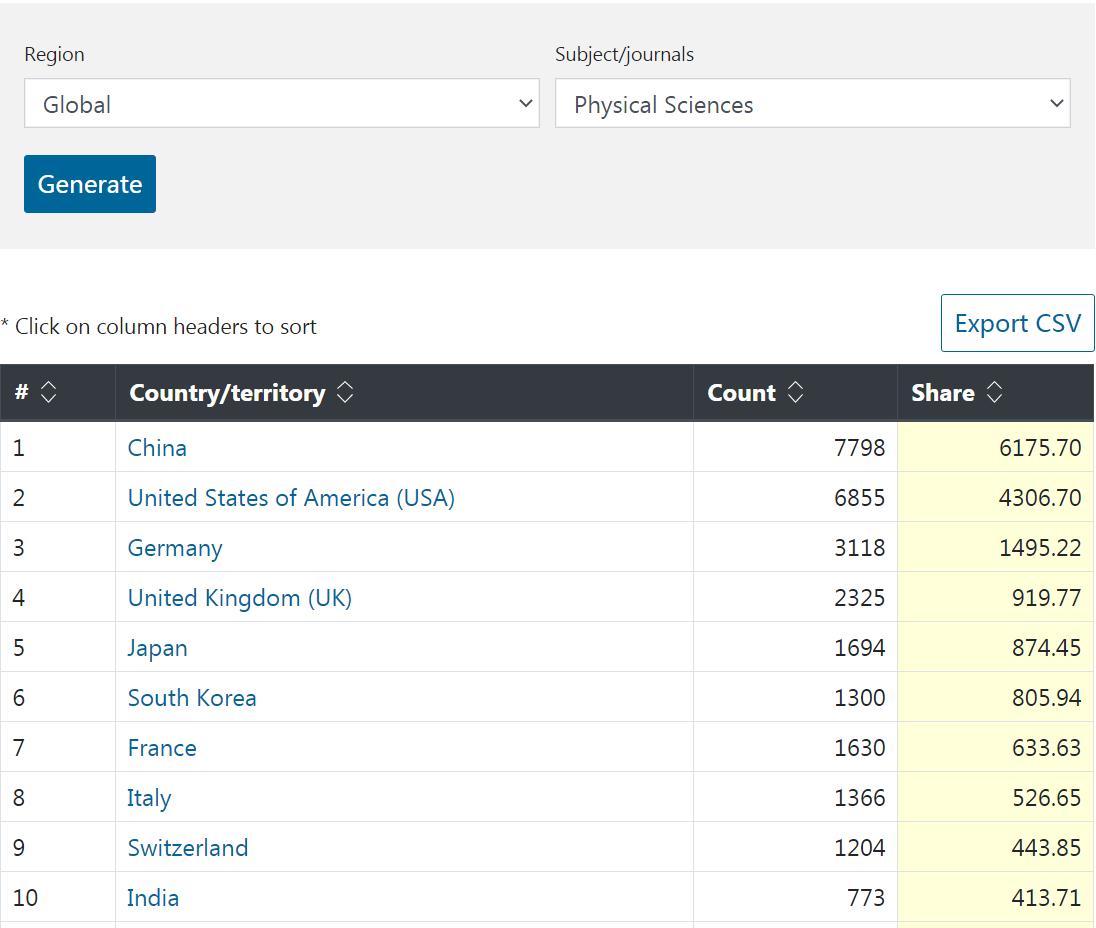Open the China country link
The height and width of the screenshot is (928, 1096).
coord(157,448)
